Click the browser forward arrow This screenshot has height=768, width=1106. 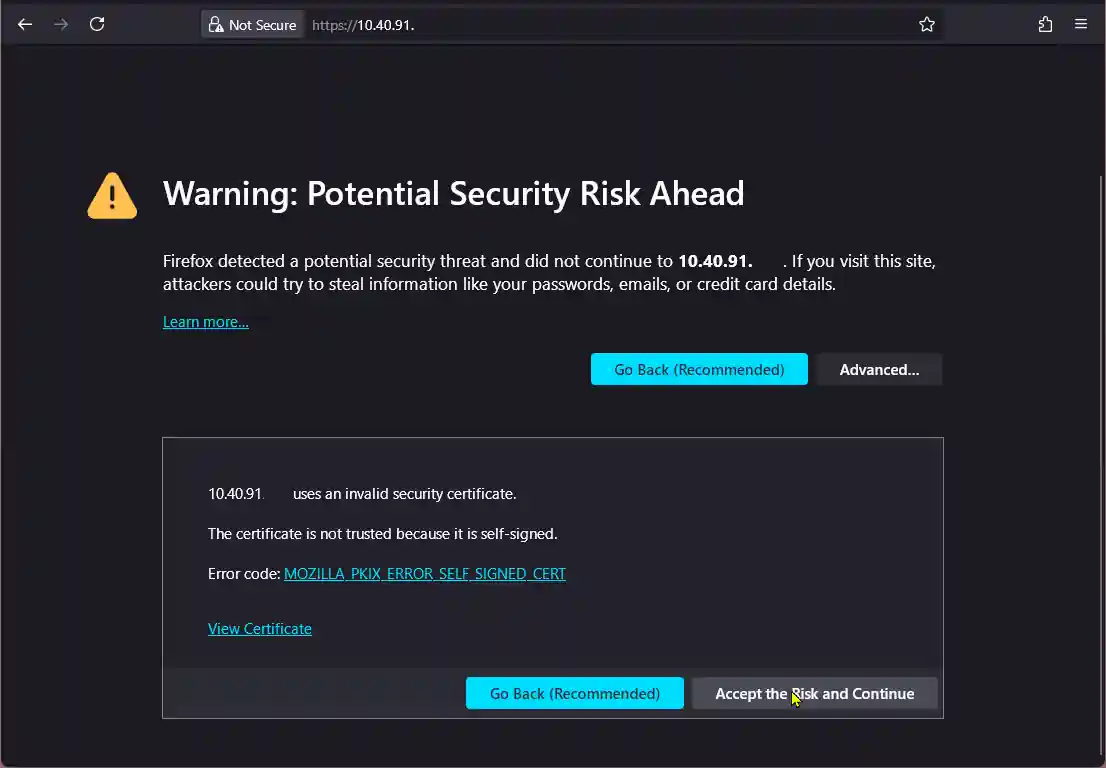point(61,24)
